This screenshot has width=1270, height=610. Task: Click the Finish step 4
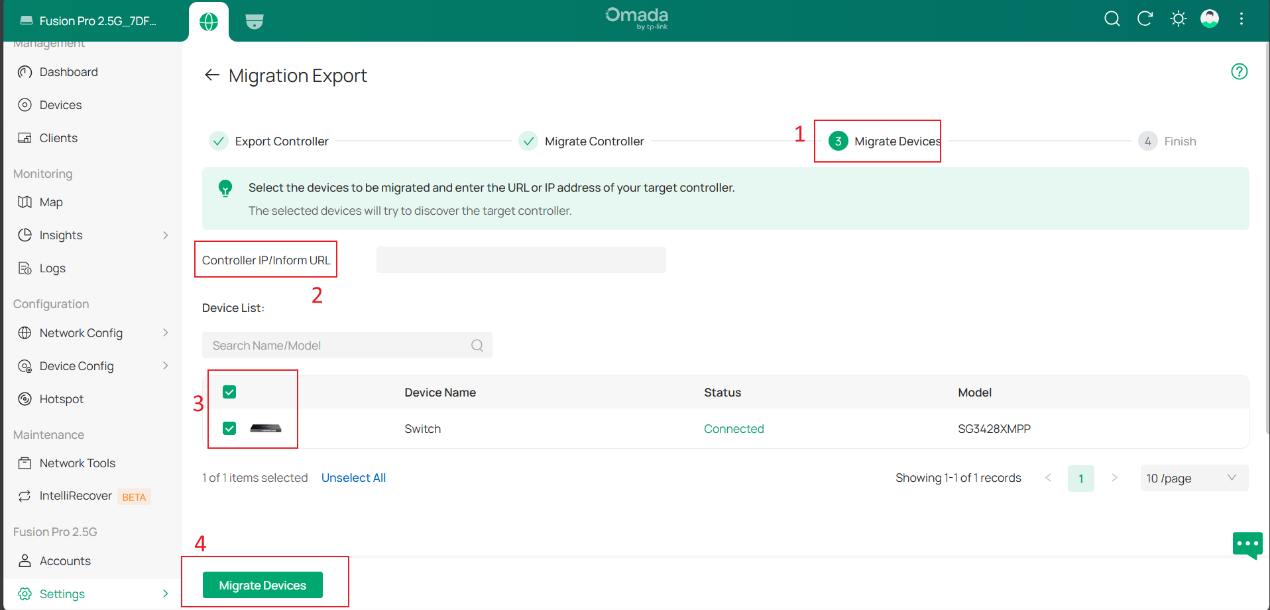[1167, 141]
